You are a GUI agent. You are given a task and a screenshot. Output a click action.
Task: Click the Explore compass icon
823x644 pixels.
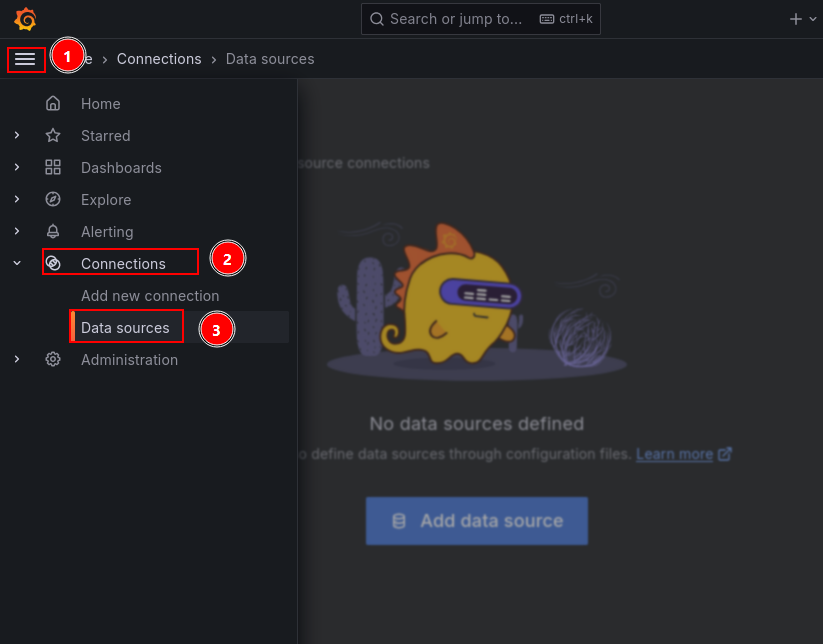tap(52, 199)
